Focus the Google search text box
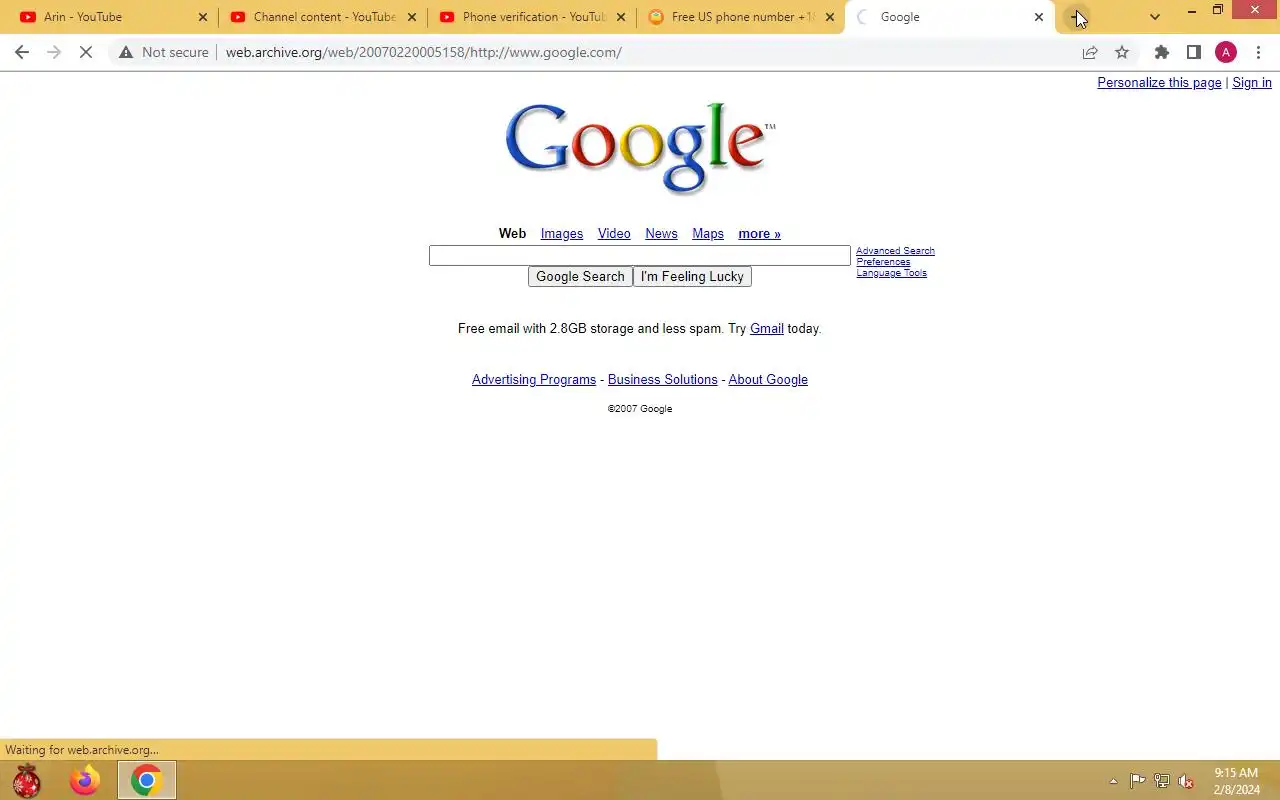The height and width of the screenshot is (800, 1280). [640, 255]
